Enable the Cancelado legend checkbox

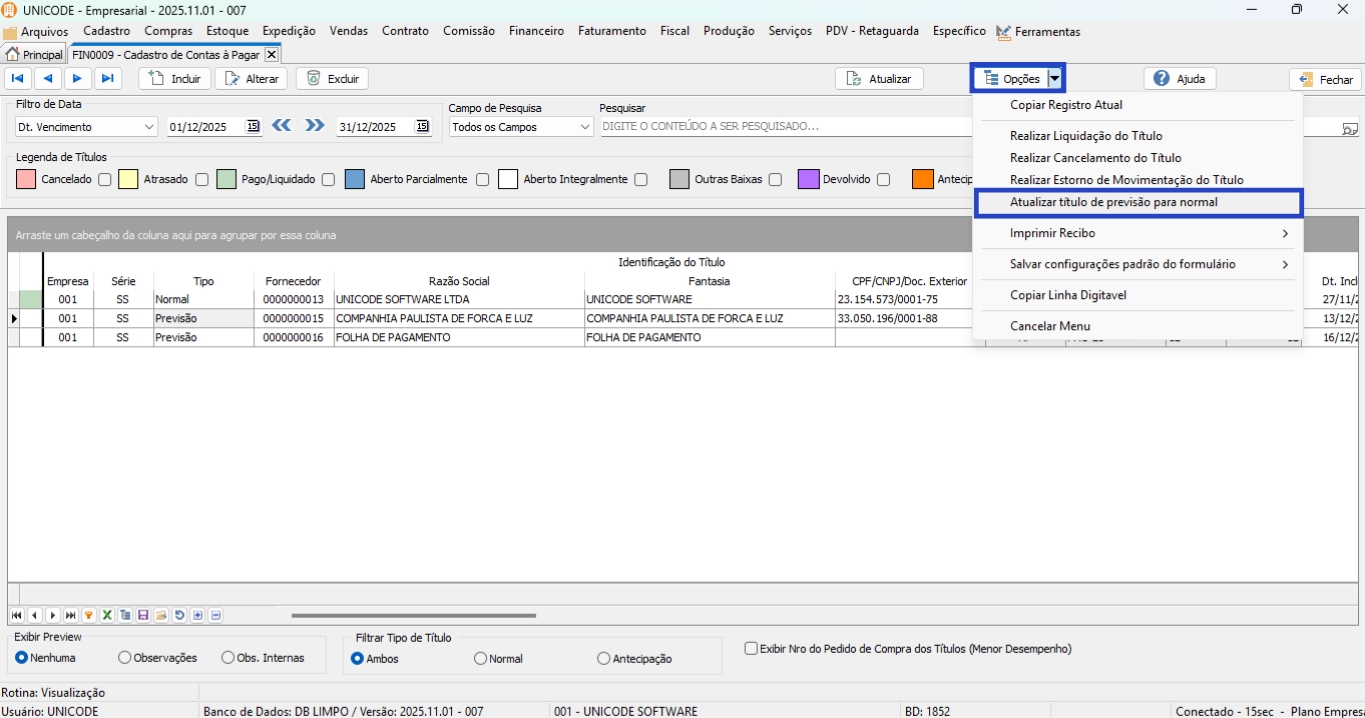104,180
